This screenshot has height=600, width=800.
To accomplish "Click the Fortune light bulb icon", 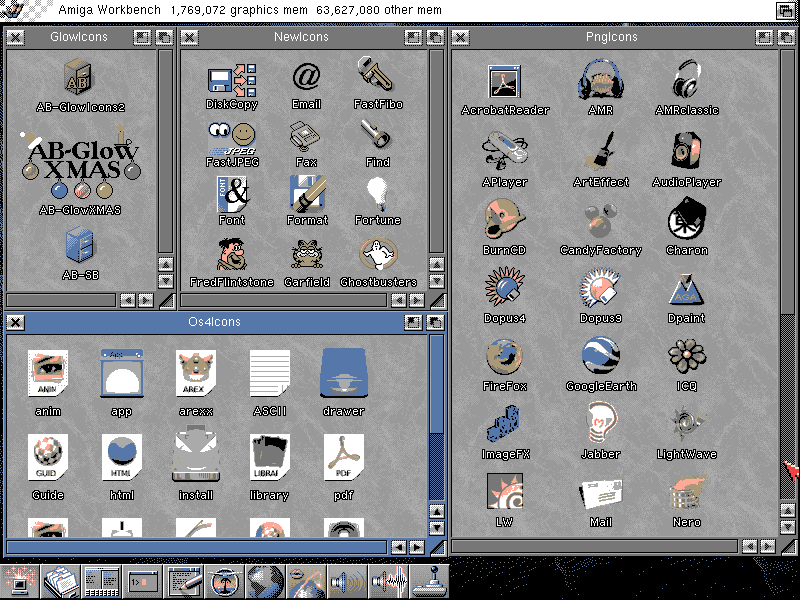I will point(378,194).
